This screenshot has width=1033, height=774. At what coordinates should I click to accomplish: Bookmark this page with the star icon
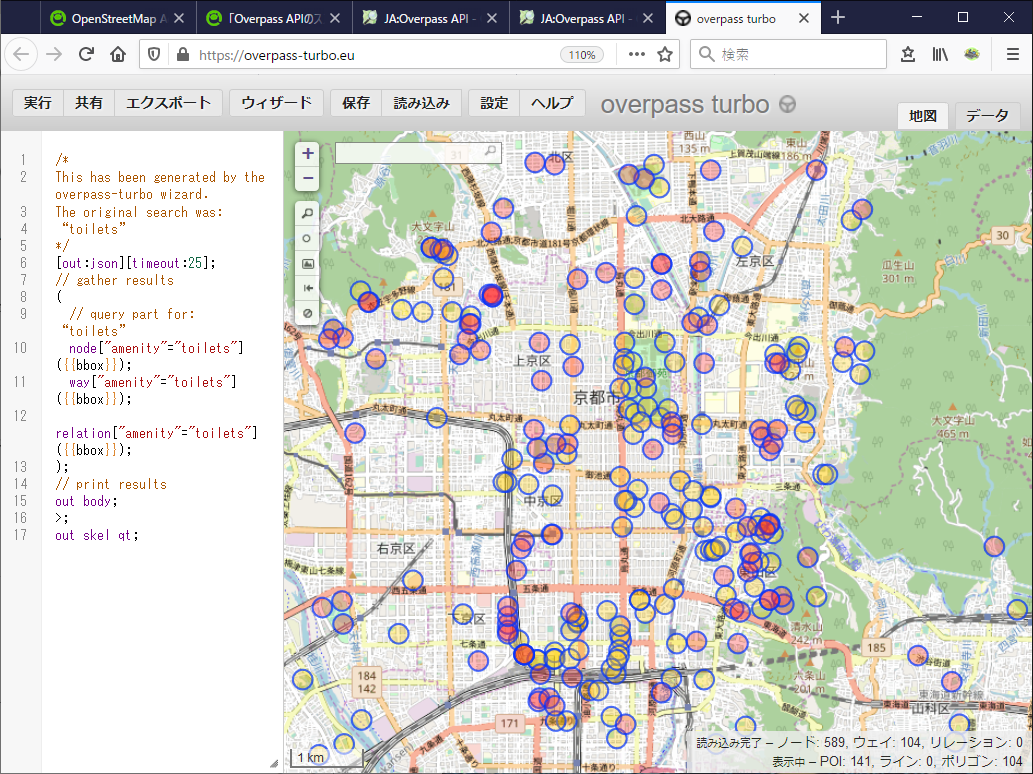(x=665, y=55)
